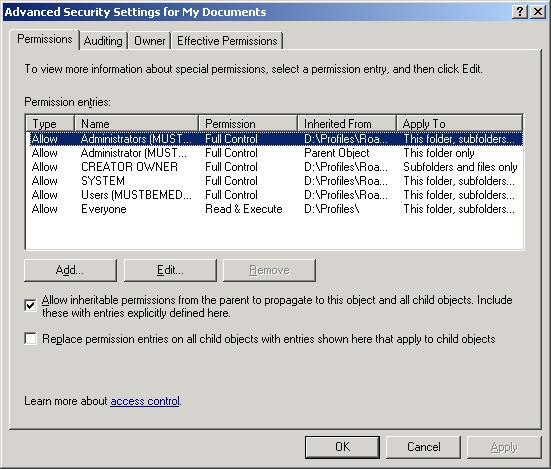Image resolution: width=551 pixels, height=469 pixels.
Task: Open the access control help link
Action: click(x=145, y=401)
